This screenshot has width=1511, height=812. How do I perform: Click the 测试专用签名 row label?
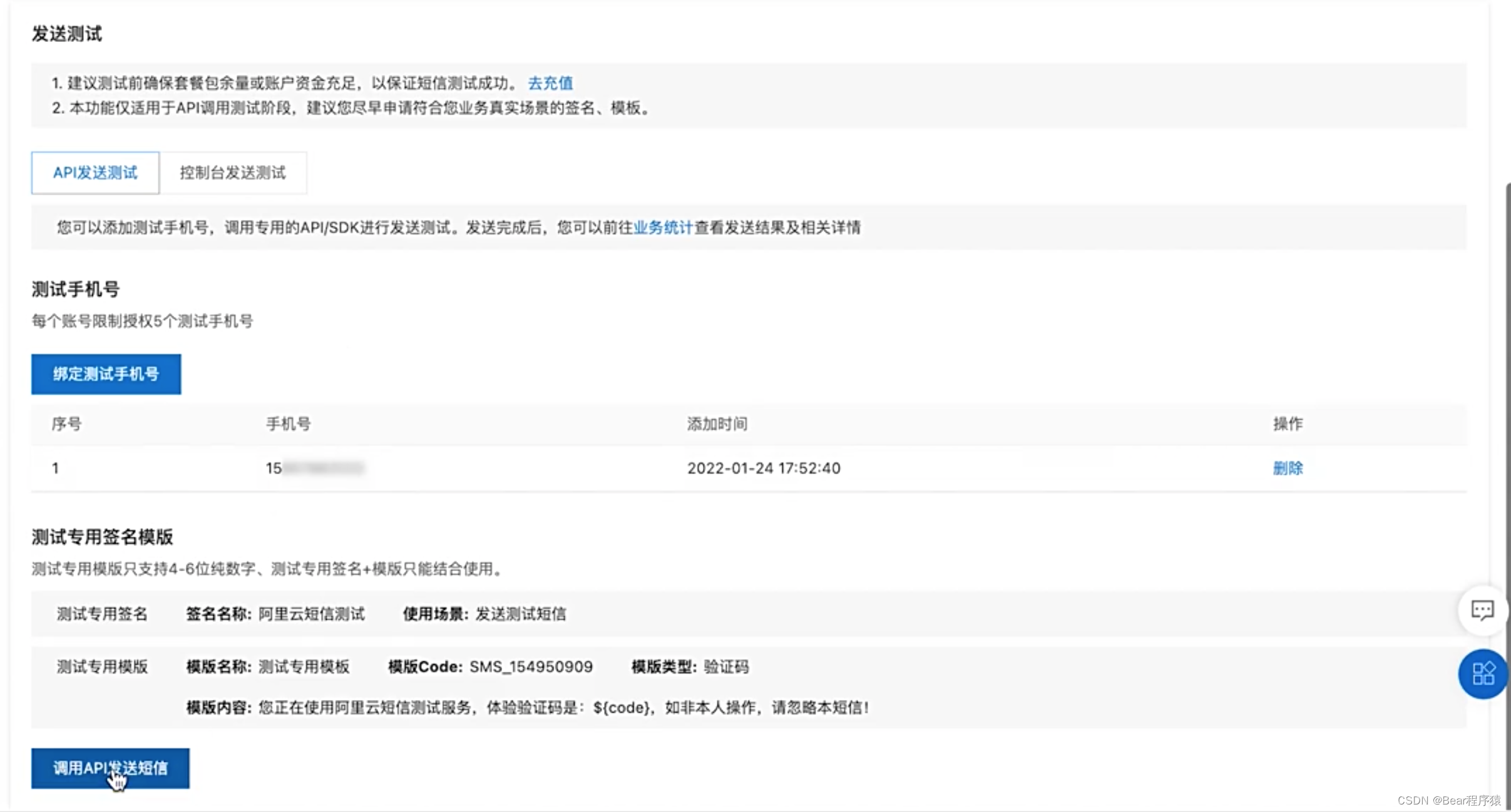tap(103, 614)
